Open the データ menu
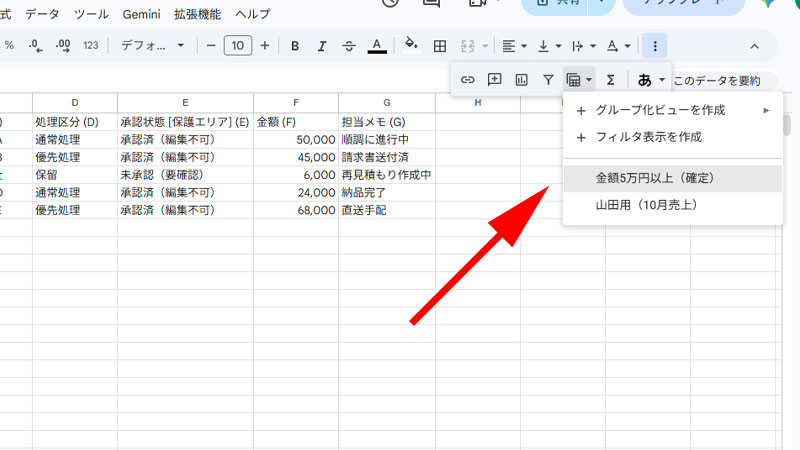Viewport: 800px width, 450px height. pos(42,14)
